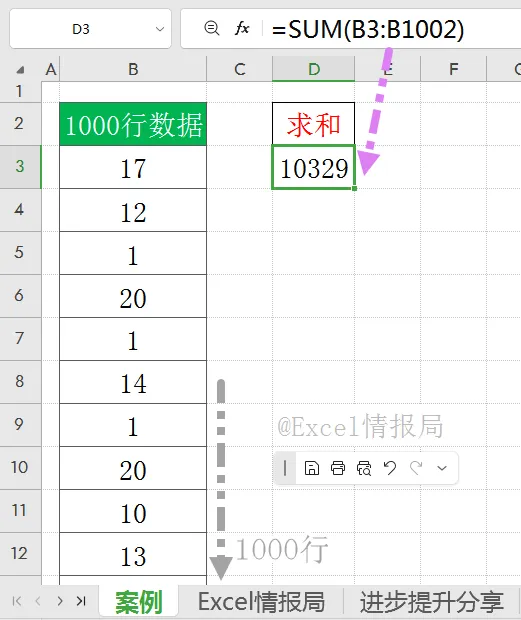Open the insert function fx button
The width and height of the screenshot is (521, 620).
point(242,28)
